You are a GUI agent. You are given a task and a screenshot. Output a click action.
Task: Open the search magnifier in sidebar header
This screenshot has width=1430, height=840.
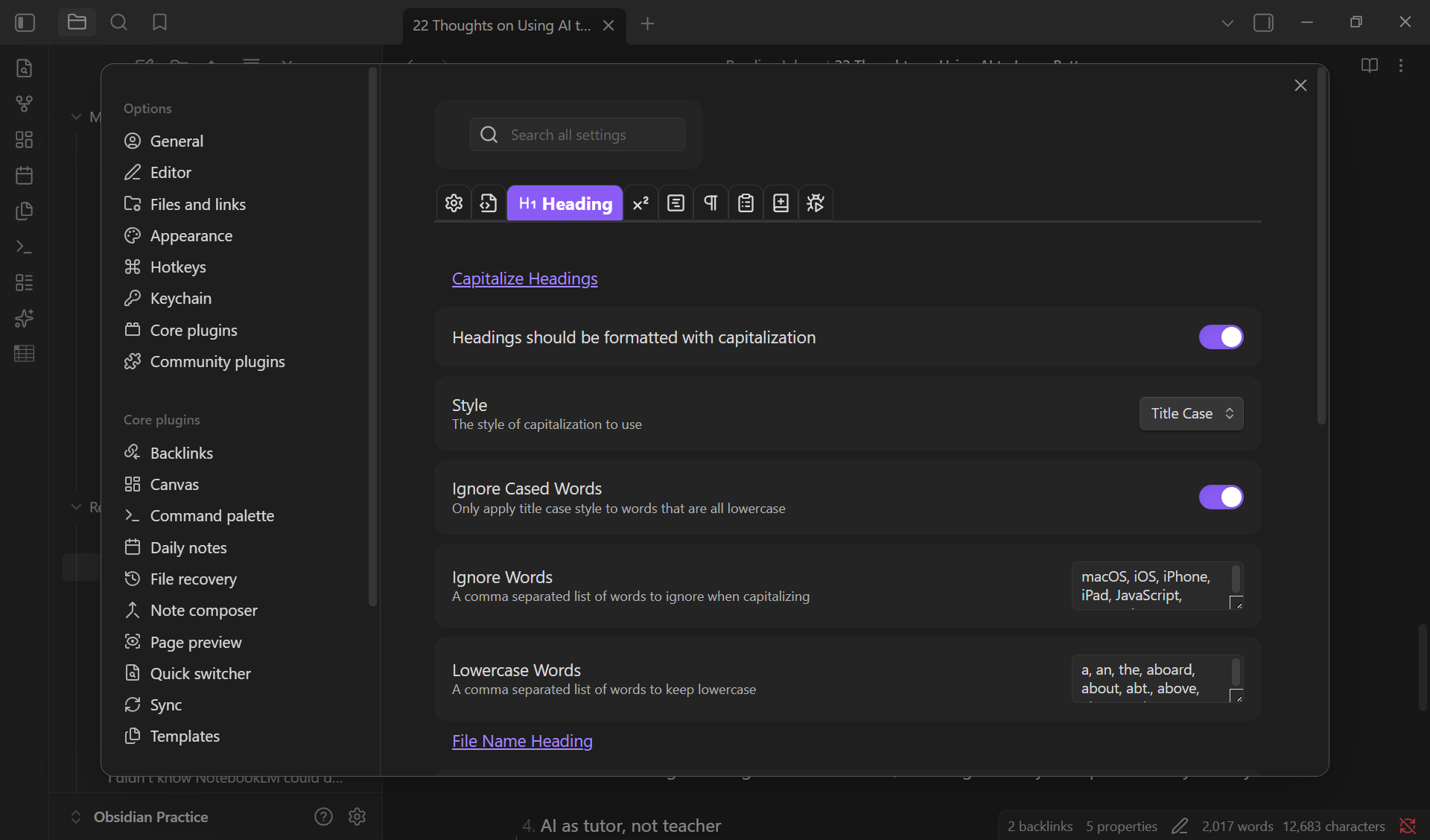point(118,23)
